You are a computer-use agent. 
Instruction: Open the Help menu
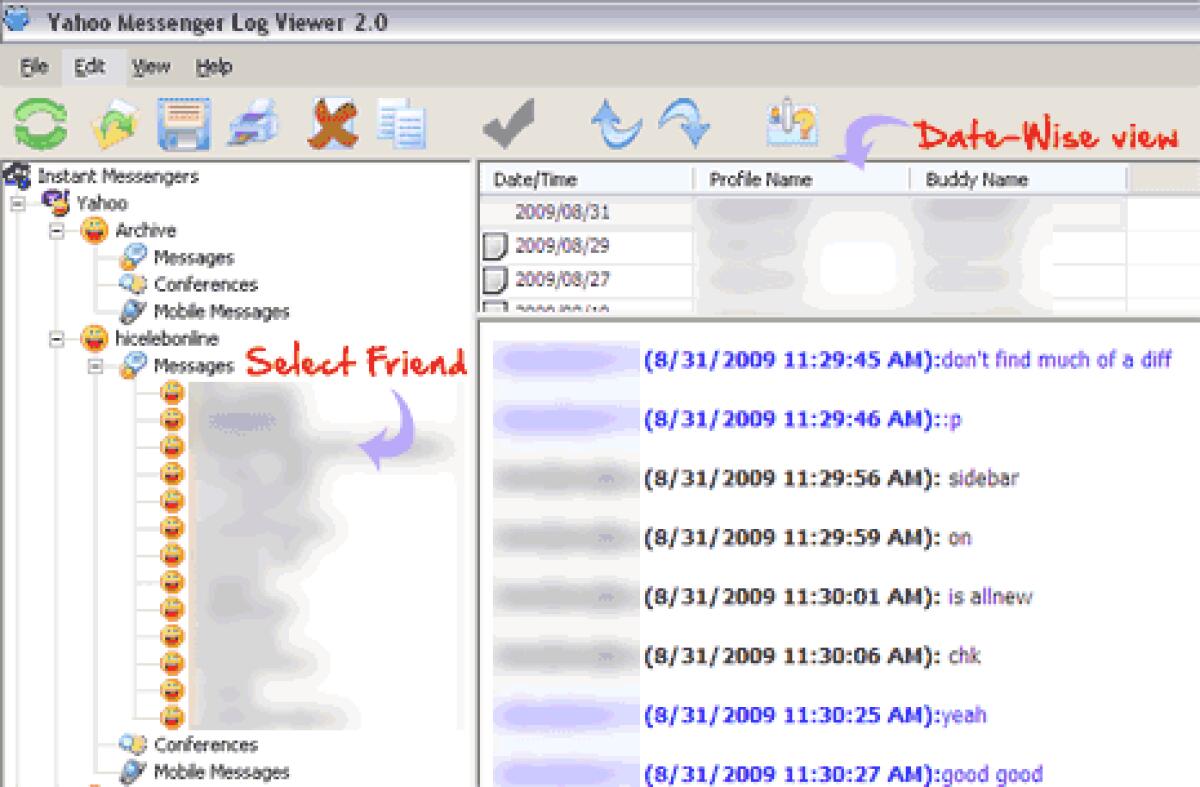(x=214, y=67)
